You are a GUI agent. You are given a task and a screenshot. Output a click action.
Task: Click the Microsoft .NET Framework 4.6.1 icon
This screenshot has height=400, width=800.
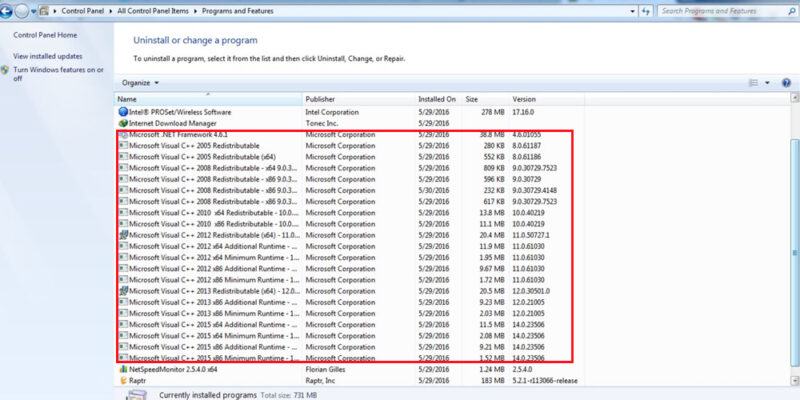123,134
